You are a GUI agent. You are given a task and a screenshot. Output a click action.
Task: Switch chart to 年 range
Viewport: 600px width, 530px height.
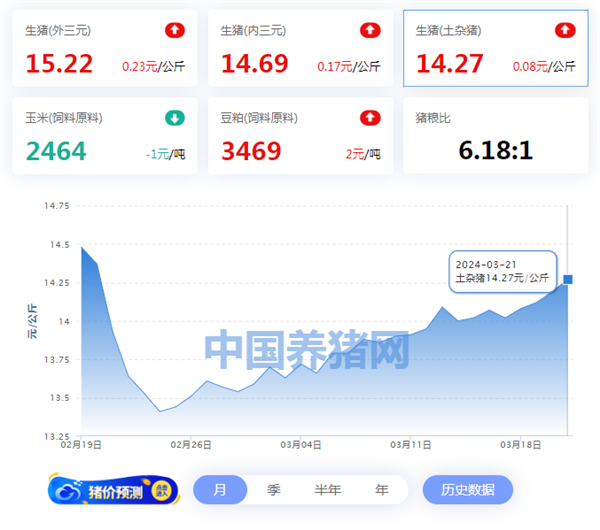(381, 490)
